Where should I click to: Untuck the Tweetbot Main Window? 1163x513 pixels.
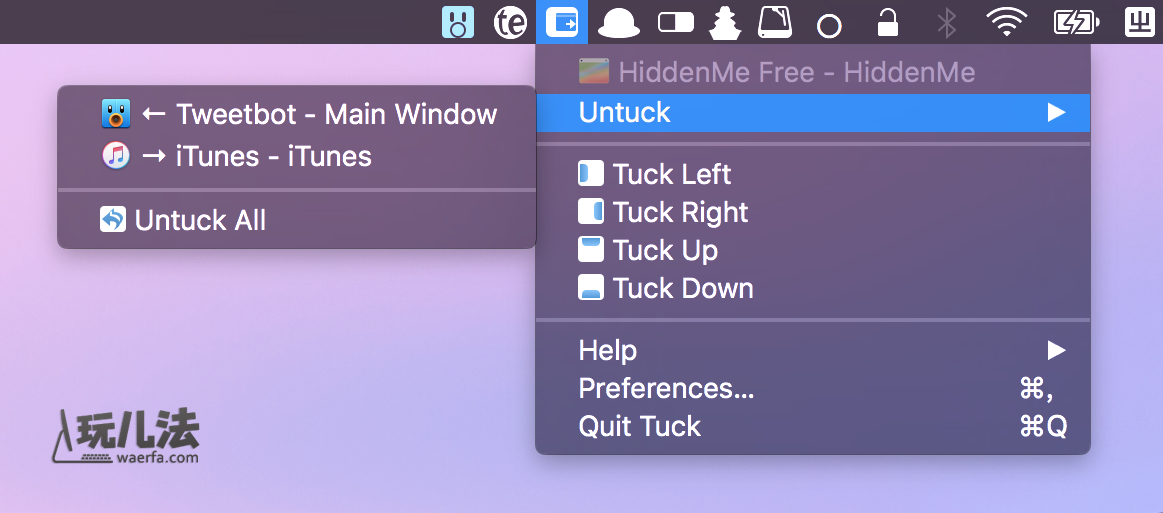[297, 113]
